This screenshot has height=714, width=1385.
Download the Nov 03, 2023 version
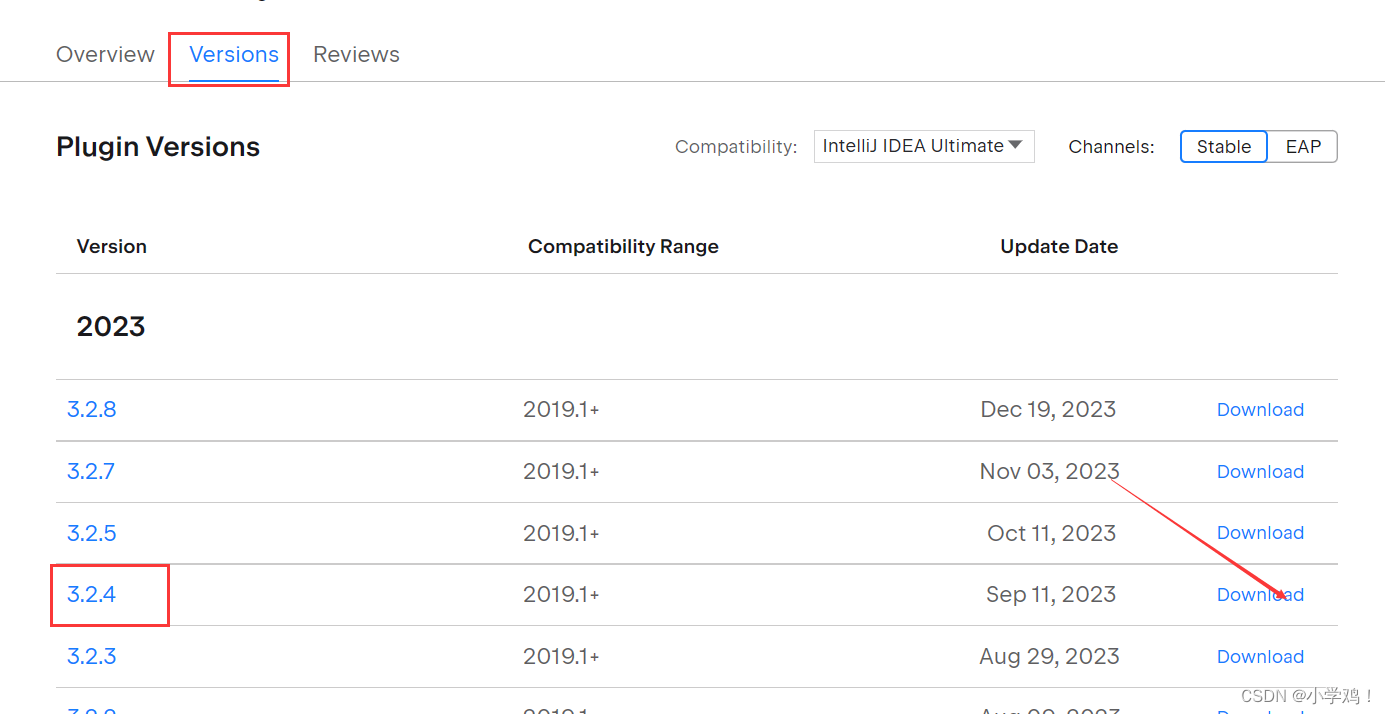click(x=1260, y=471)
